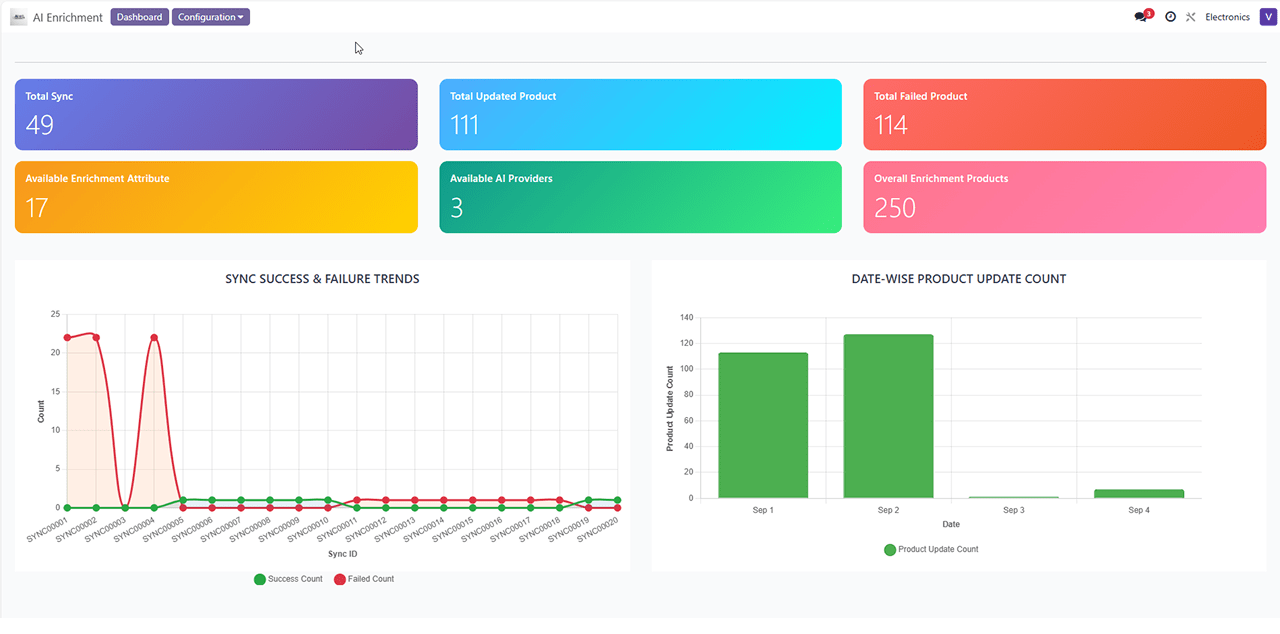
Task: Open the activities clock icon
Action: (x=1170, y=17)
